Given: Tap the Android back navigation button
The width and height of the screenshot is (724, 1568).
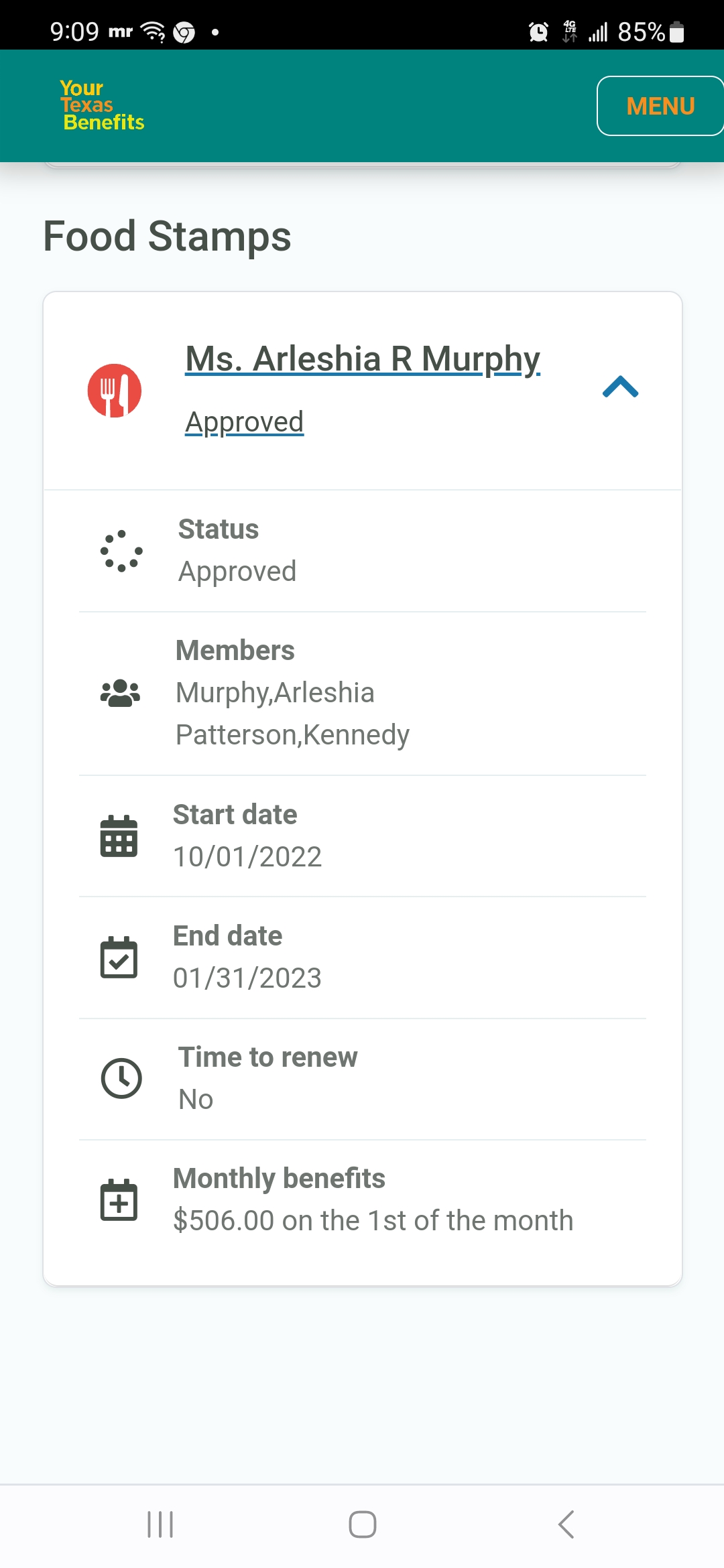Looking at the screenshot, I should [566, 1524].
